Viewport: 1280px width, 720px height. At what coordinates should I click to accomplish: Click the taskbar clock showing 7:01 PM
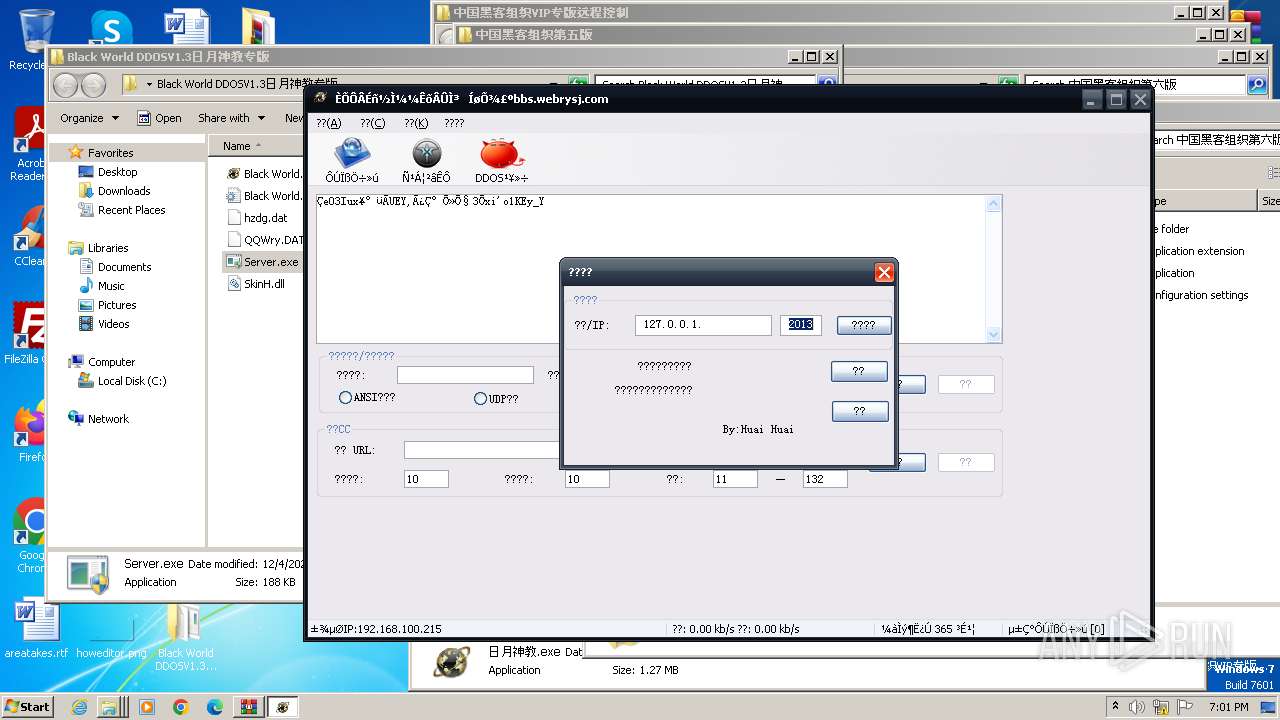pyautogui.click(x=1228, y=706)
